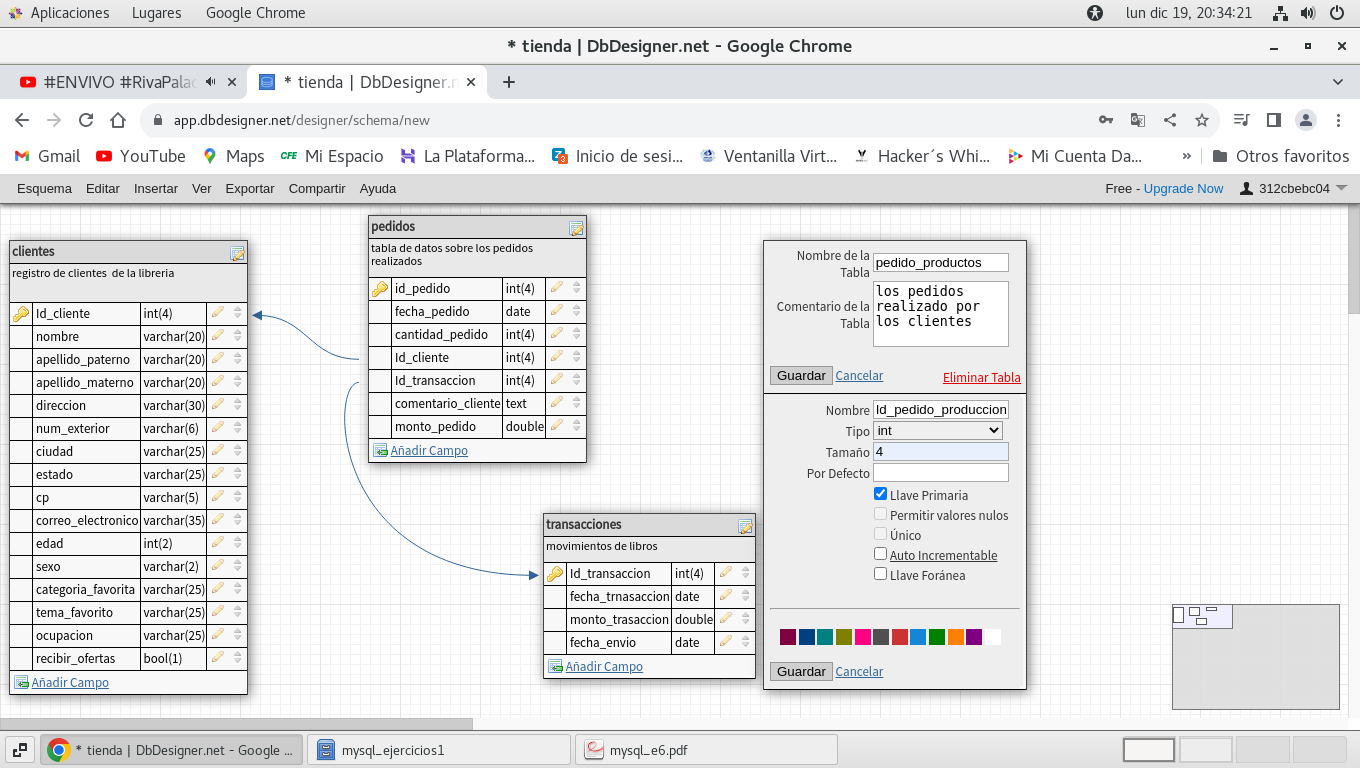1360x768 pixels.
Task: Open the Exportar menu
Action: point(250,188)
